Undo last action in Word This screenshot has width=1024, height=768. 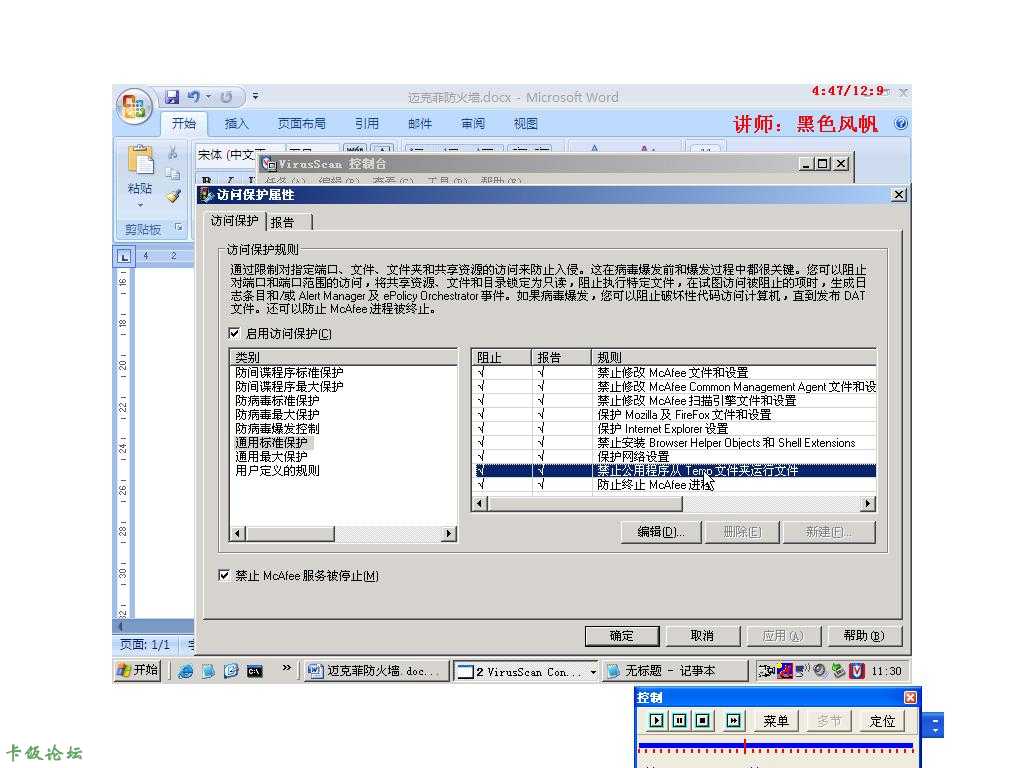[x=193, y=97]
